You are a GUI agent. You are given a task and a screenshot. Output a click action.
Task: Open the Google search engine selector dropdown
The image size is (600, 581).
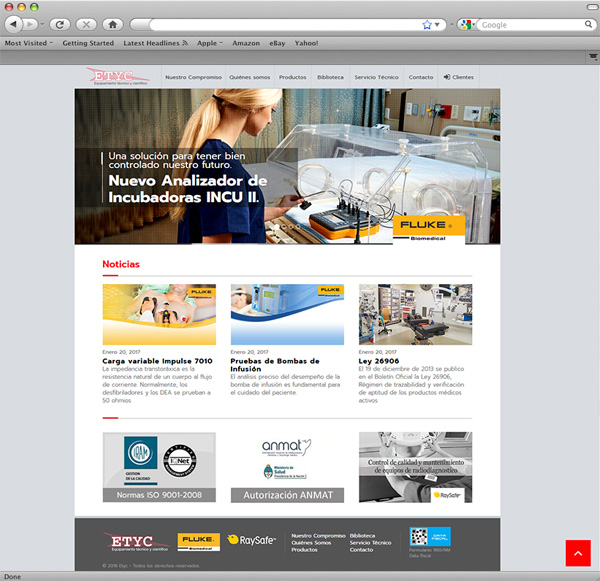pos(467,24)
